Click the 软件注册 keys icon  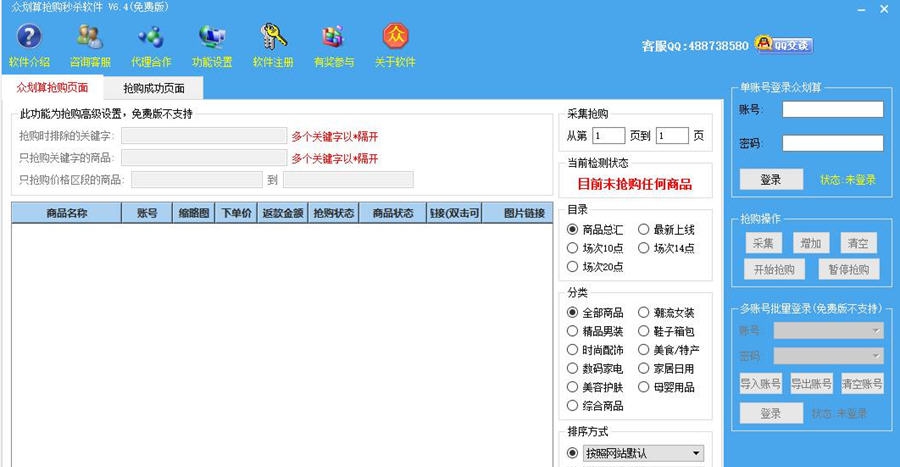[273, 37]
